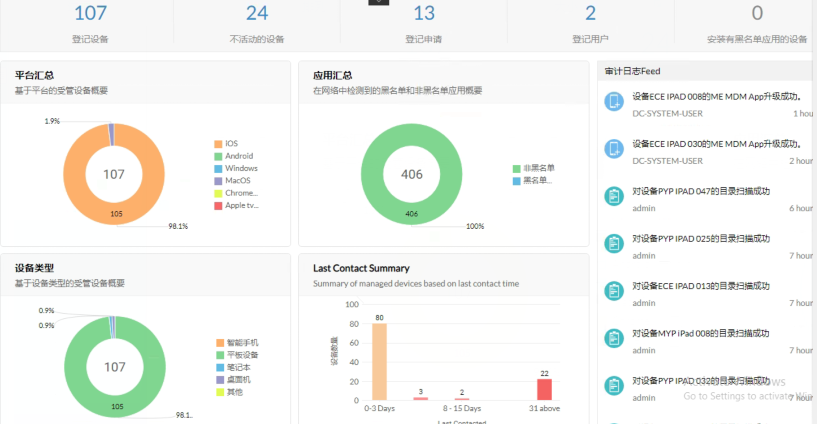Click DC-SYSTEM-USER under ECE IPAD 030 entry
This screenshot has width=817, height=424.
[667, 161]
